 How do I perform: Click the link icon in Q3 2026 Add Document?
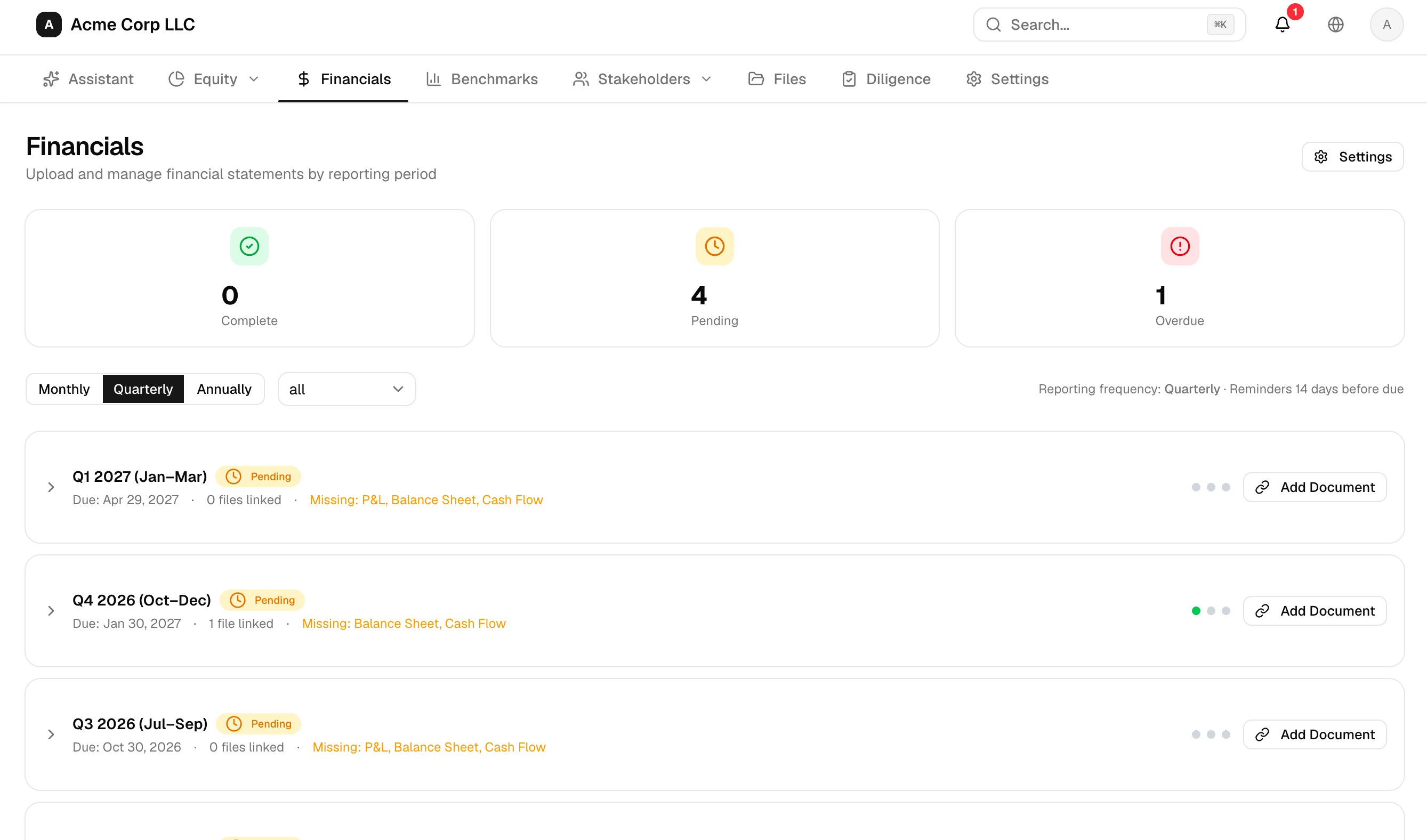click(x=1262, y=734)
